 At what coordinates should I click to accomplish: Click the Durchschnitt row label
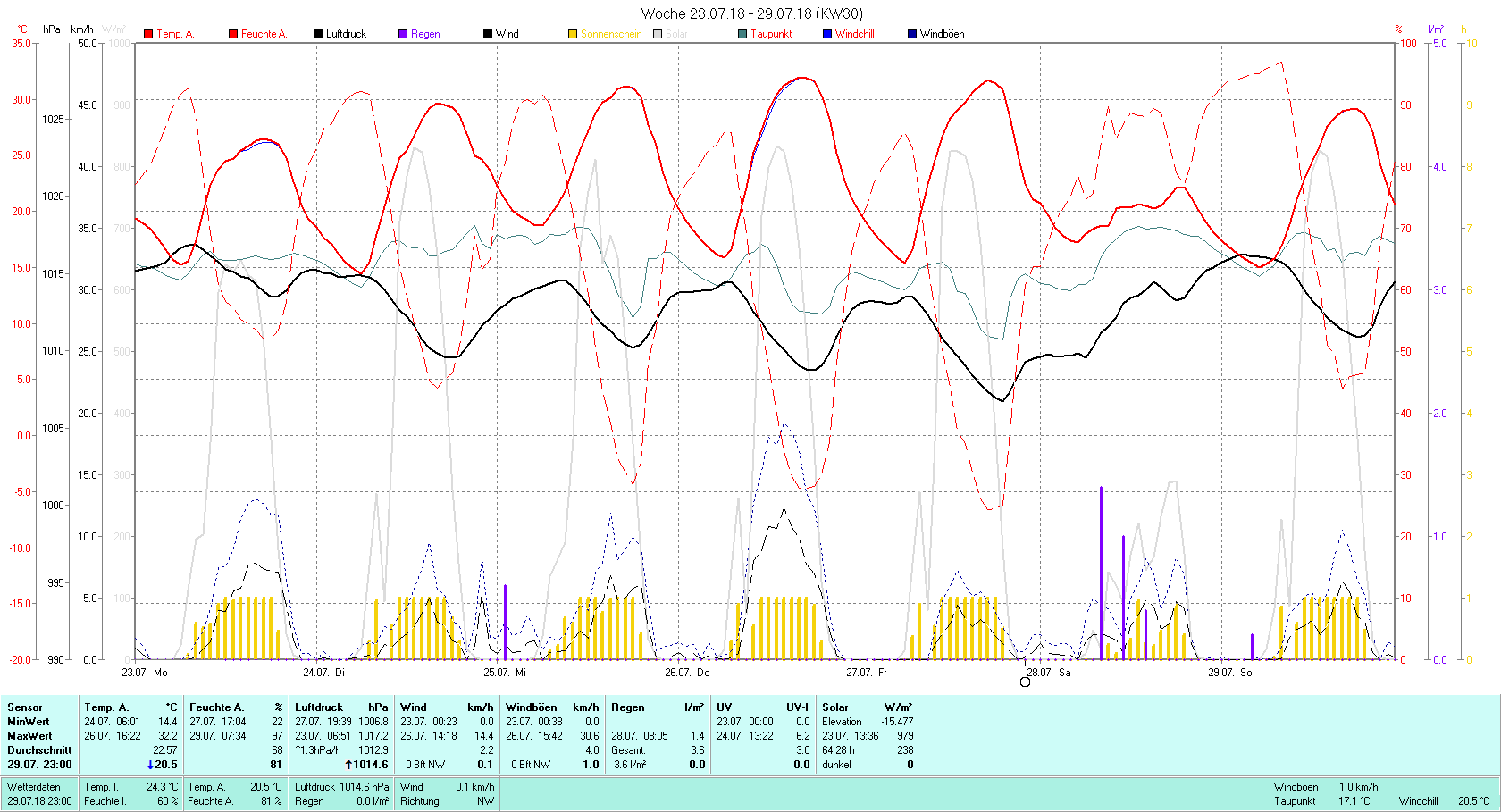(x=39, y=749)
